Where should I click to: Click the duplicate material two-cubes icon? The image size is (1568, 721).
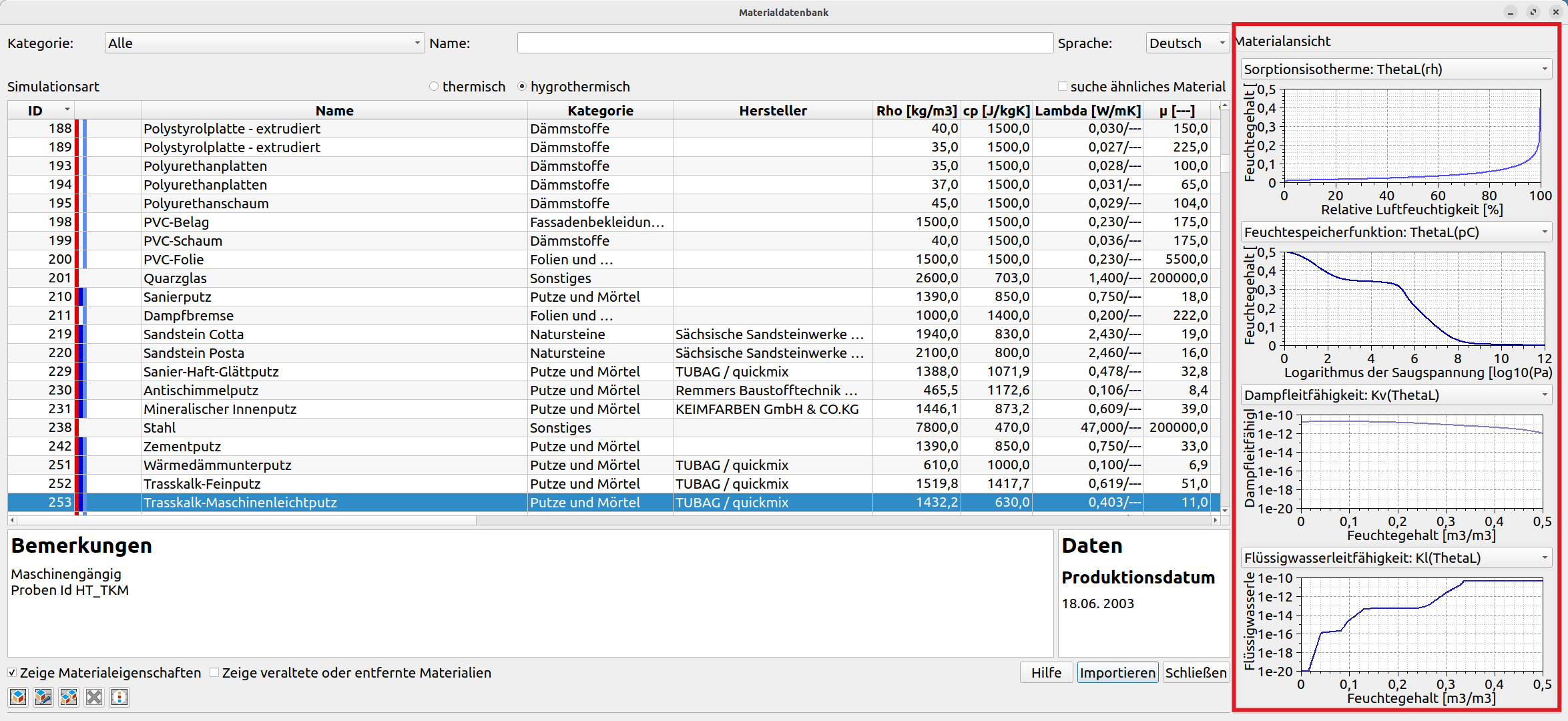(69, 697)
